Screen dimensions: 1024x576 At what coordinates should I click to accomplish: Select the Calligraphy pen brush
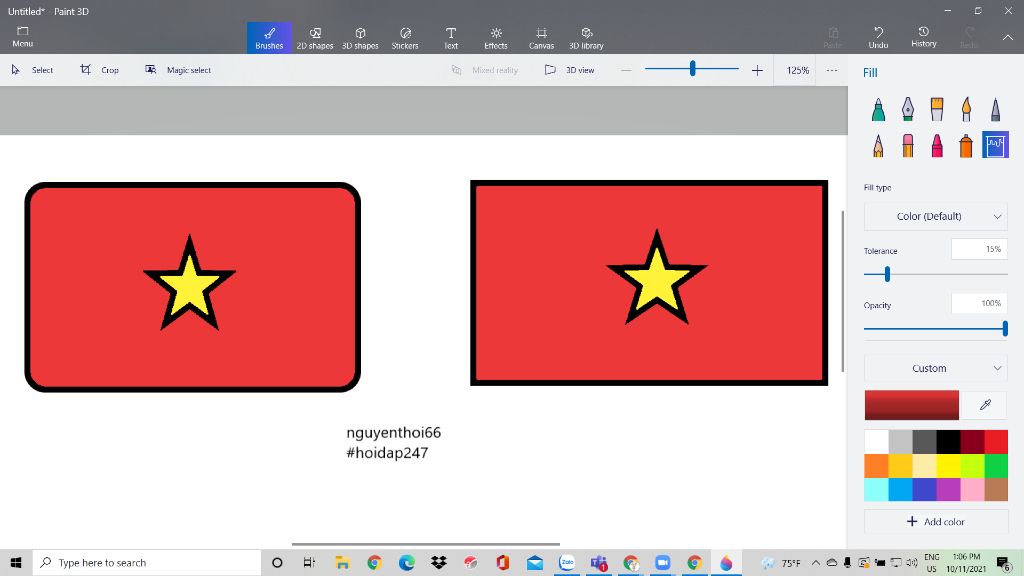(908, 109)
